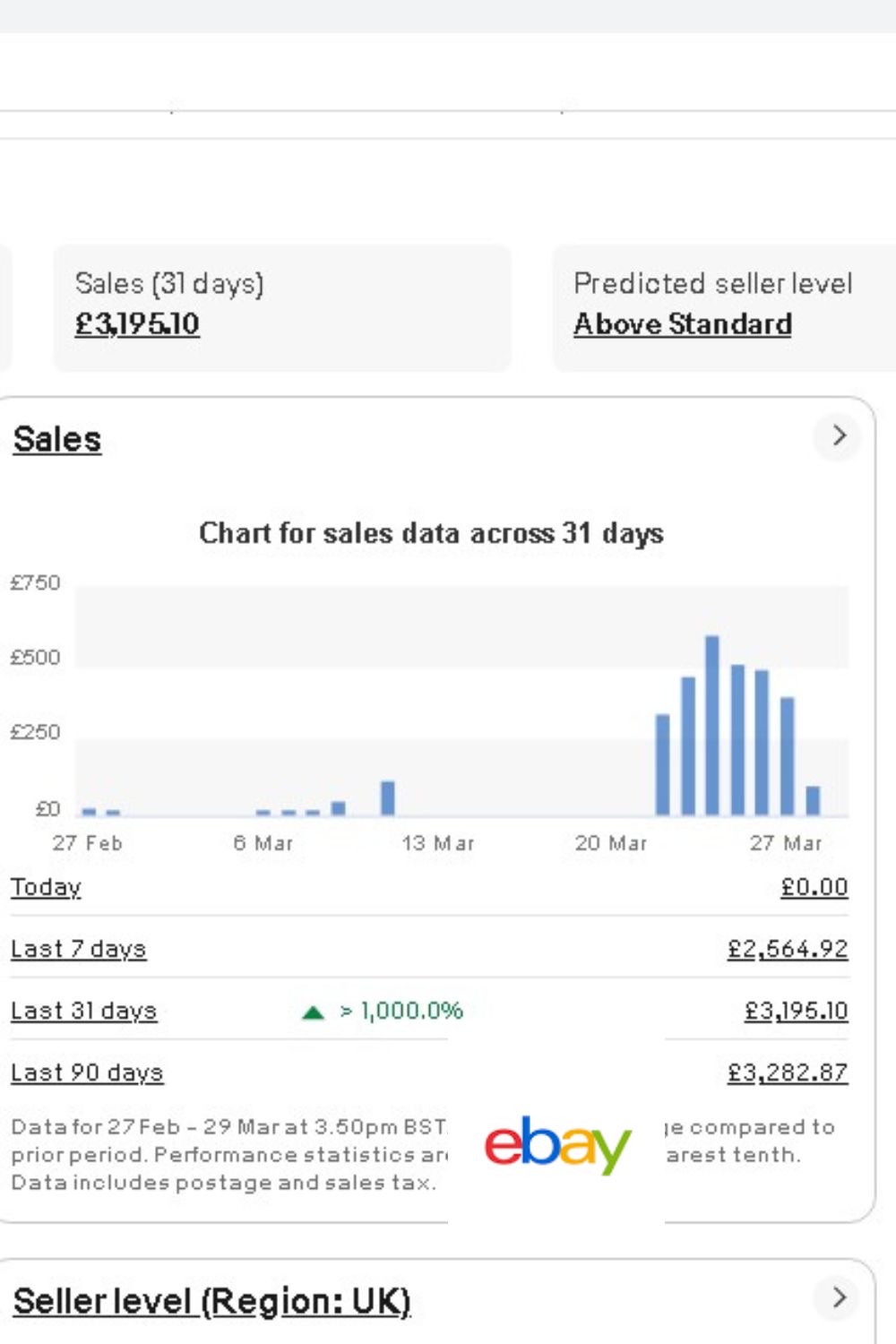Expand the Sales section chevron
The width and height of the screenshot is (896, 1344).
(839, 436)
